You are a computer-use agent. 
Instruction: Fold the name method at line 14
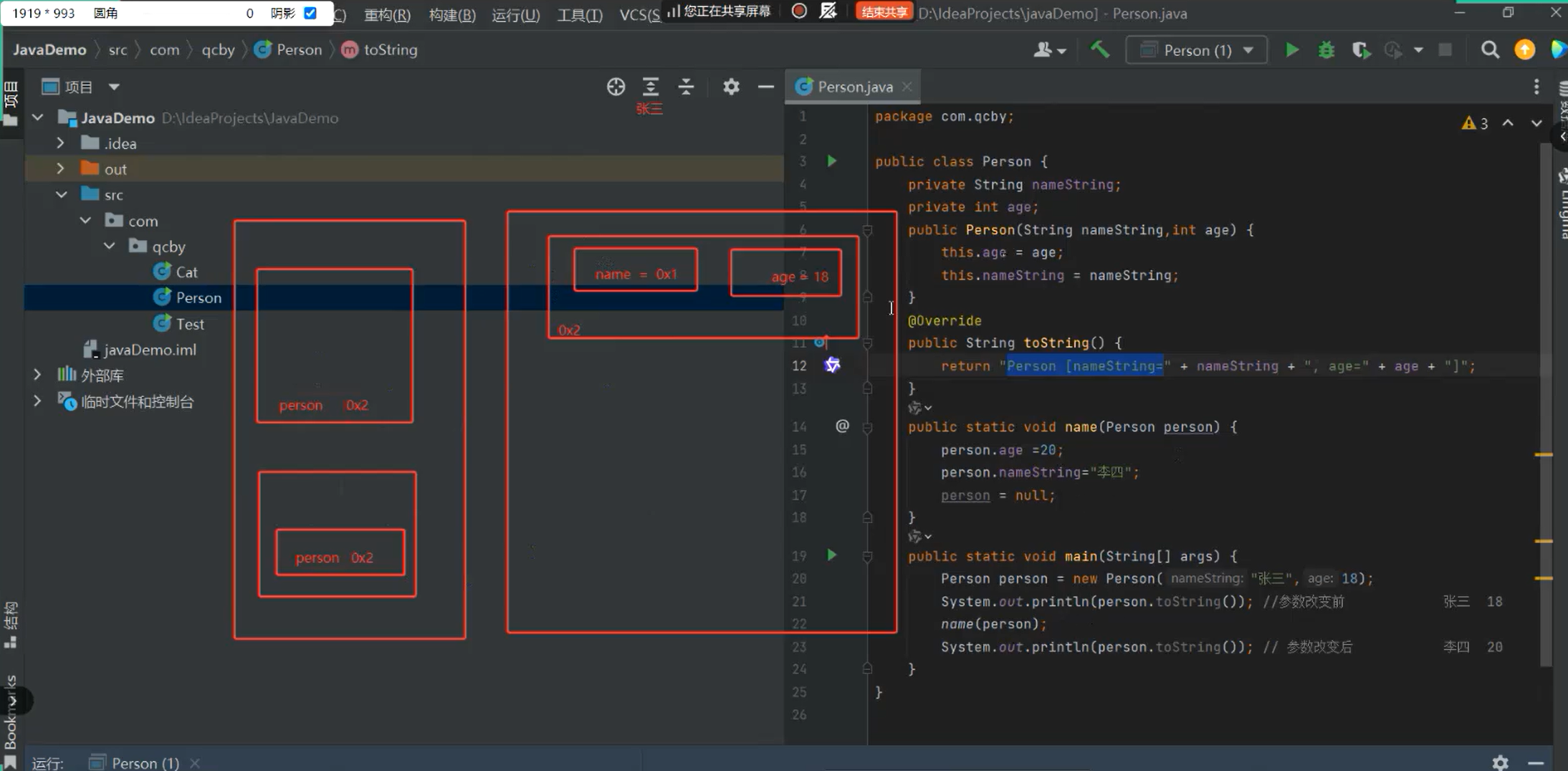(867, 427)
